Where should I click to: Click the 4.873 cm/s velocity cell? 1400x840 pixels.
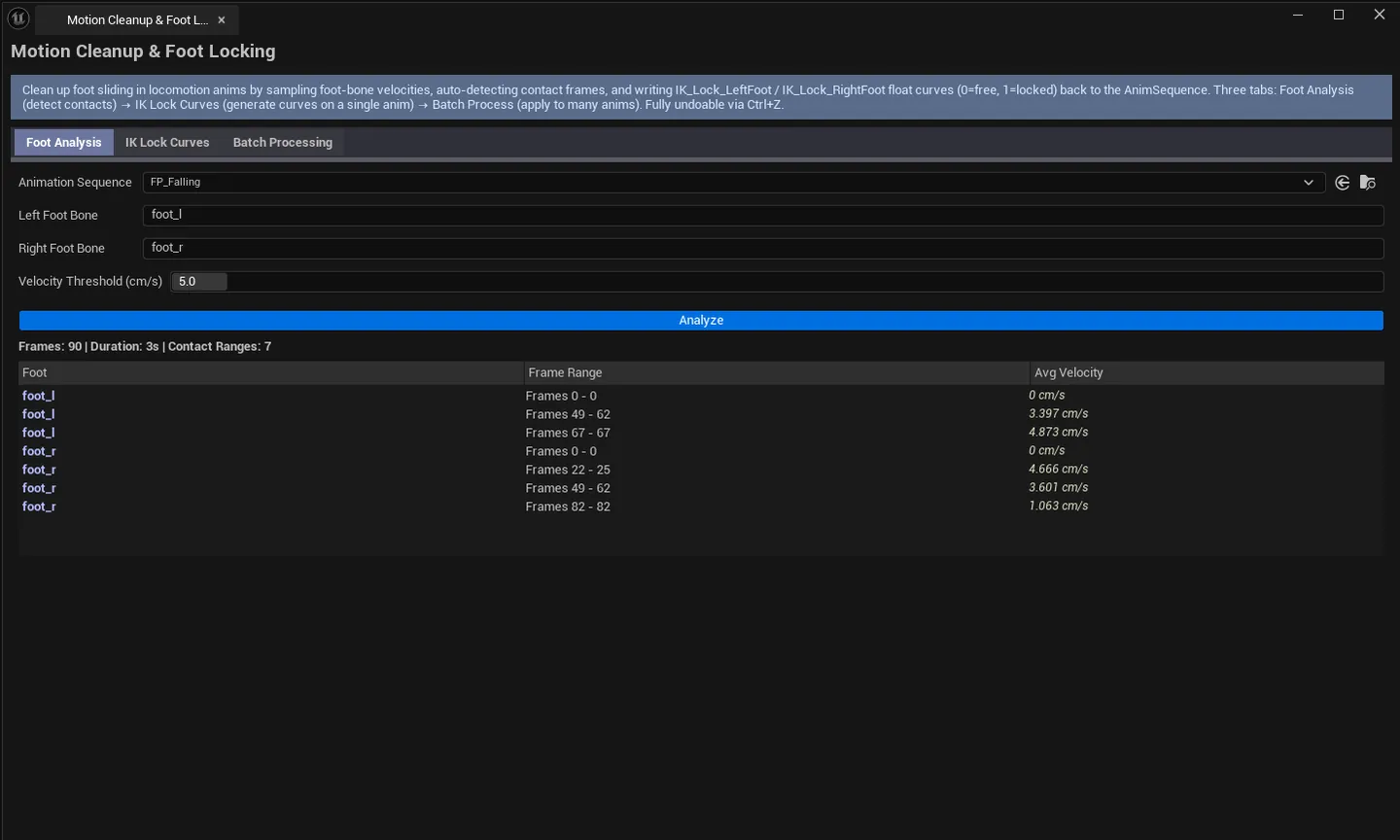tap(1059, 432)
